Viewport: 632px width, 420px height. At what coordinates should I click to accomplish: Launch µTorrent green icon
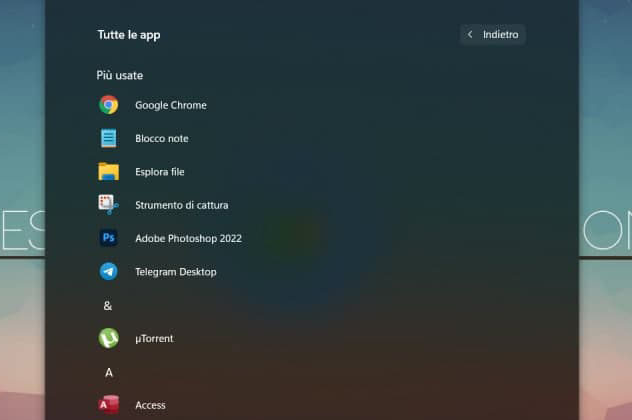pos(108,338)
